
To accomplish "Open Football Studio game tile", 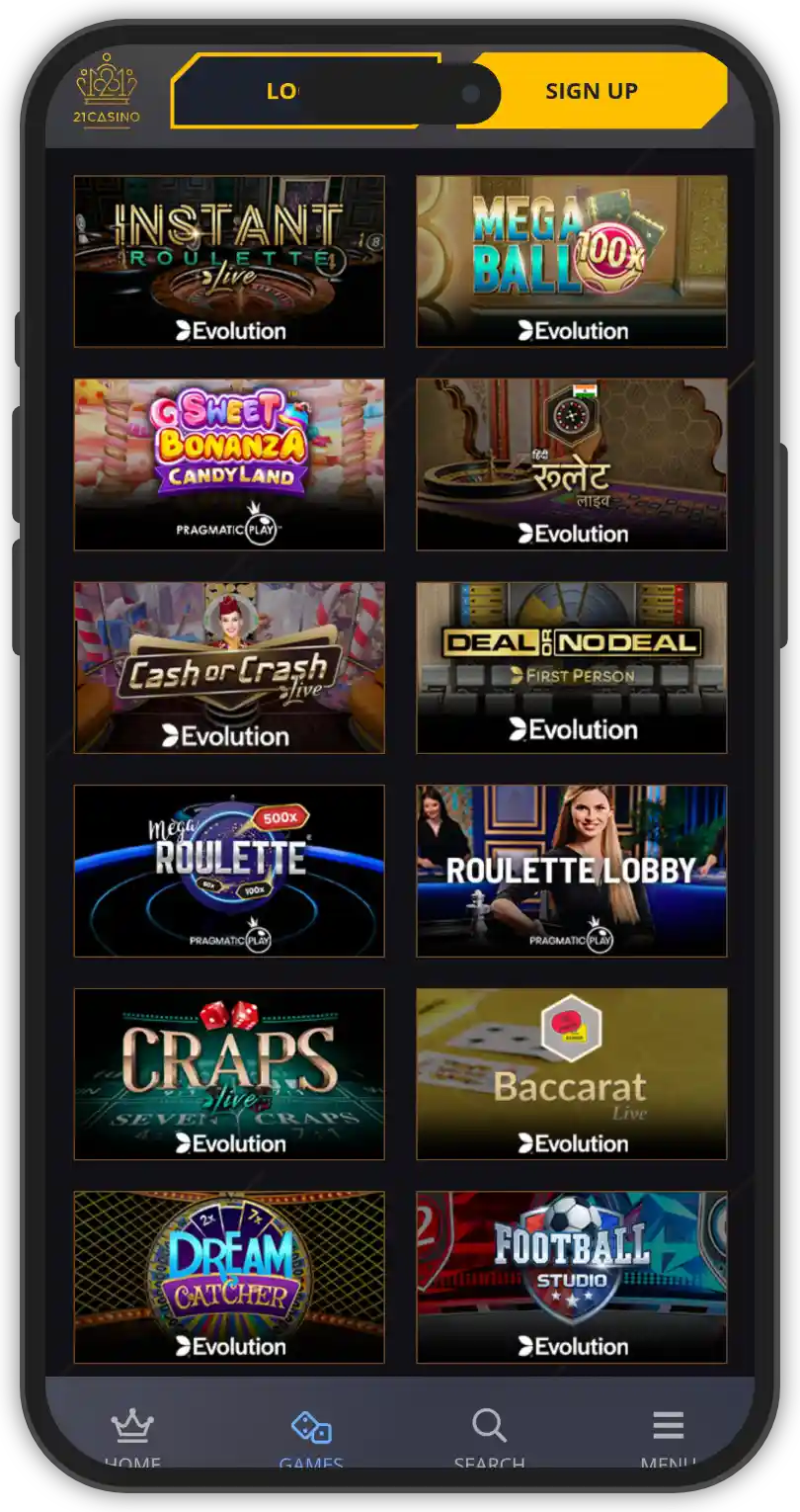I will click(x=572, y=1278).
